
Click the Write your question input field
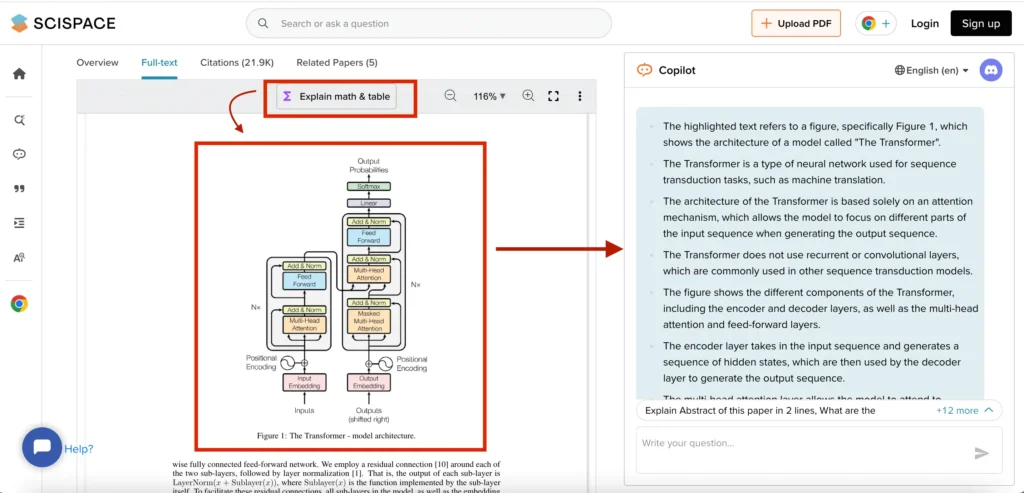[x=800, y=443]
